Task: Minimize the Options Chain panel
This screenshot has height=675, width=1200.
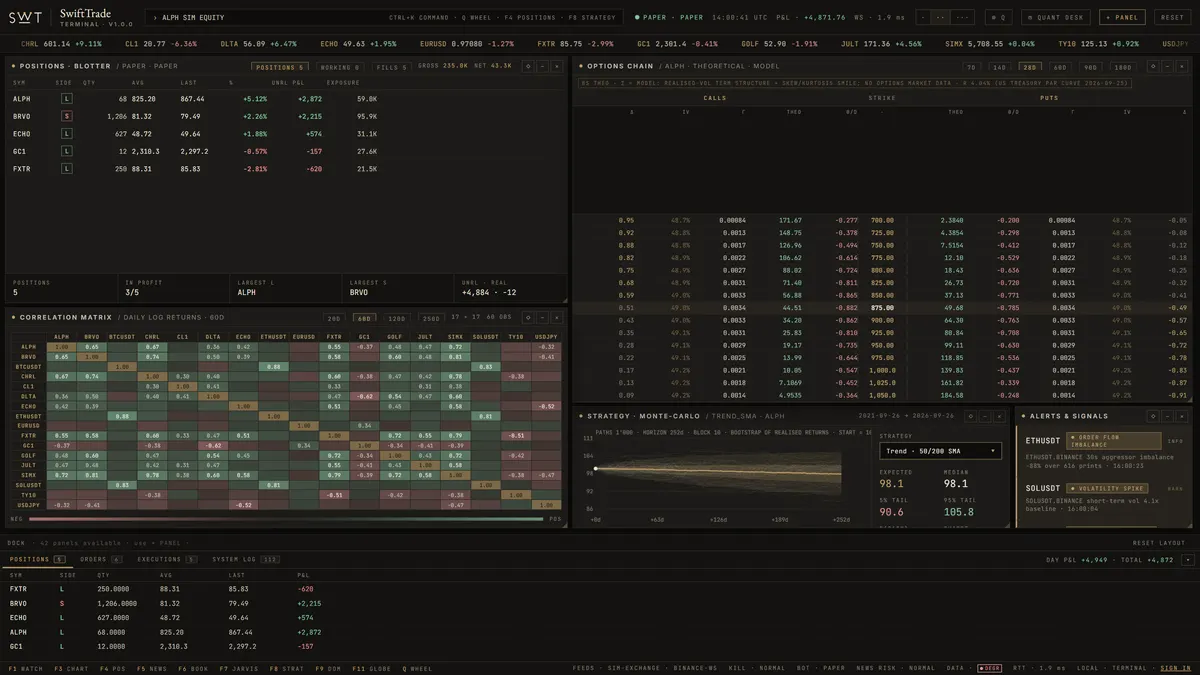Action: (x=1167, y=66)
